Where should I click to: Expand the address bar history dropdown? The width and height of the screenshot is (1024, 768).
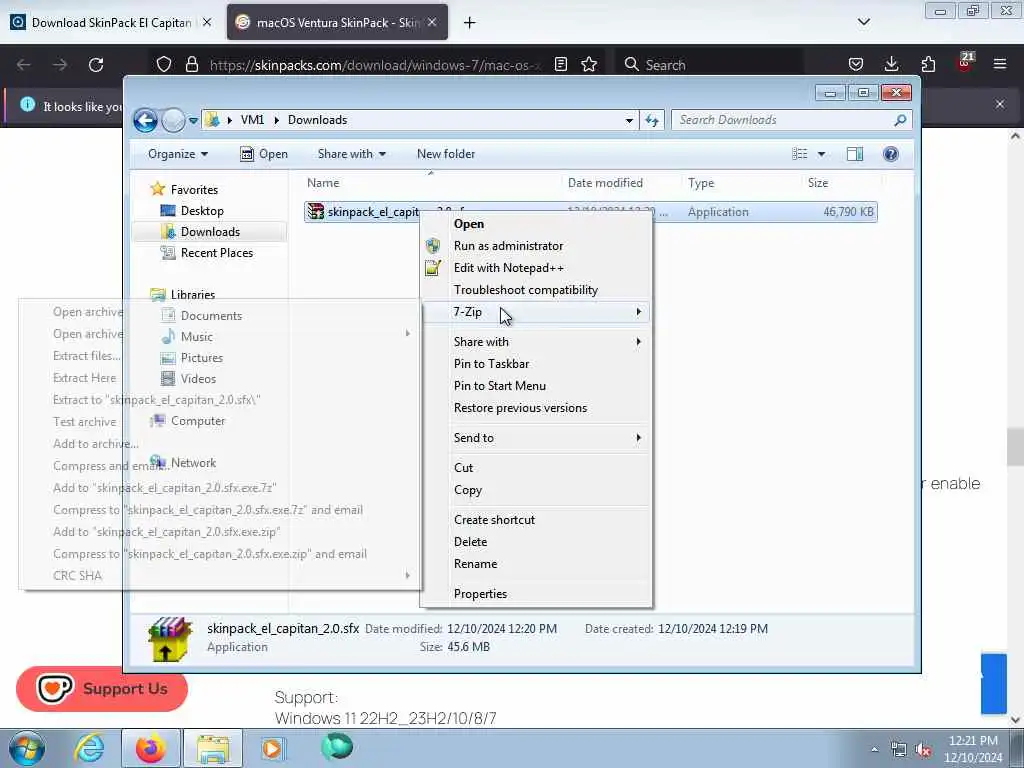pyautogui.click(x=629, y=120)
